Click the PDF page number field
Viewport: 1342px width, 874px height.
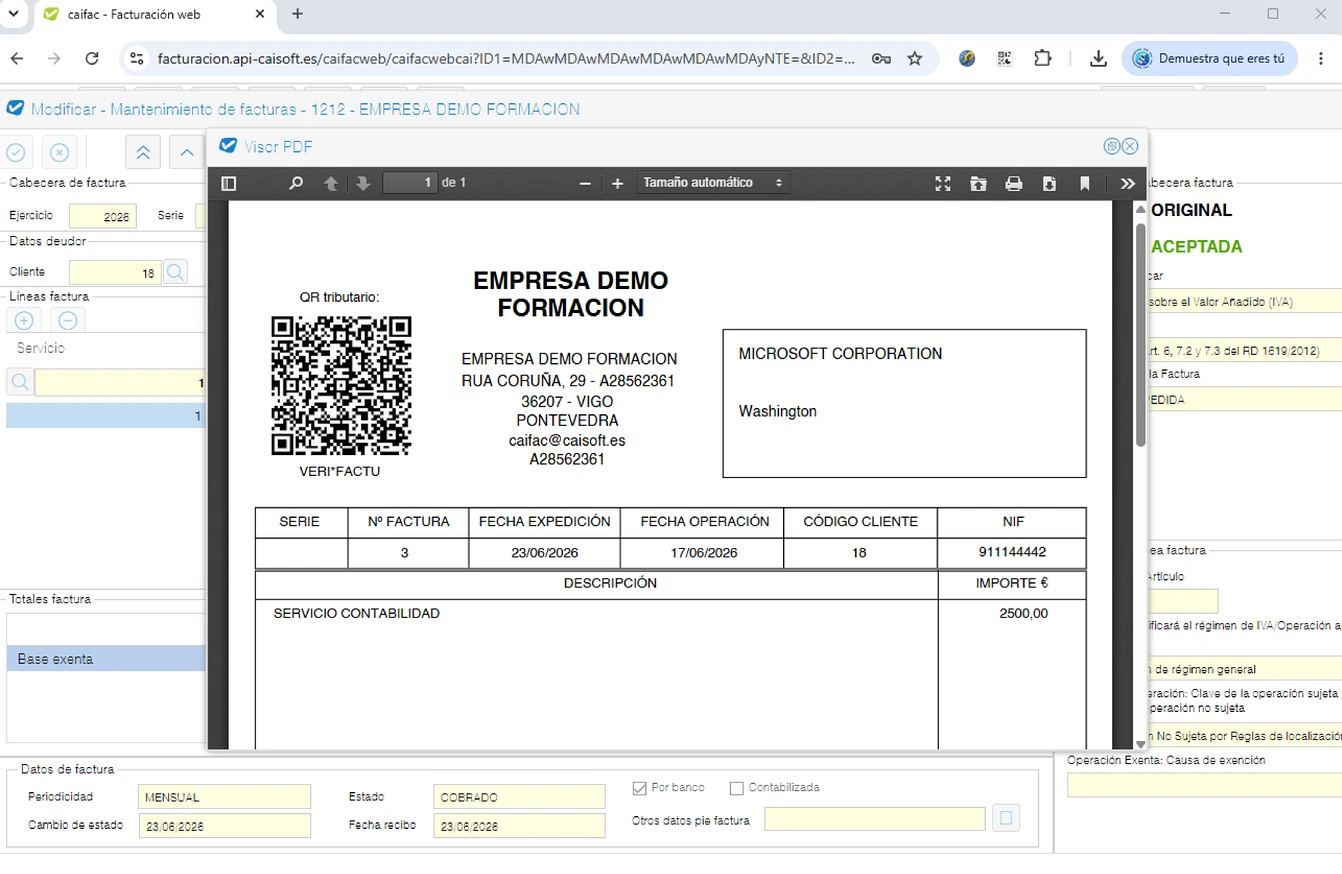(410, 183)
